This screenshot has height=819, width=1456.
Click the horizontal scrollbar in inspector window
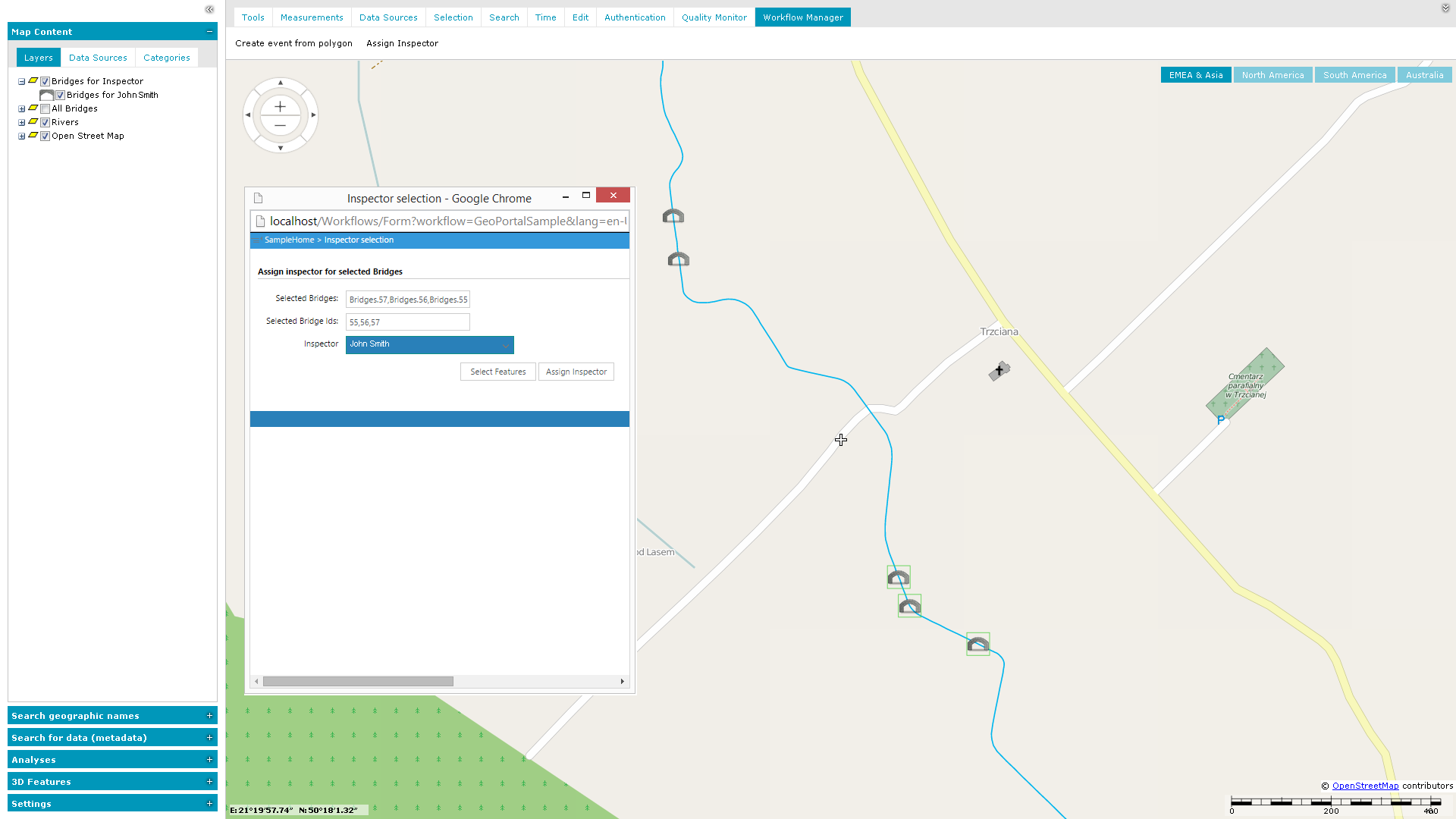[x=358, y=681]
